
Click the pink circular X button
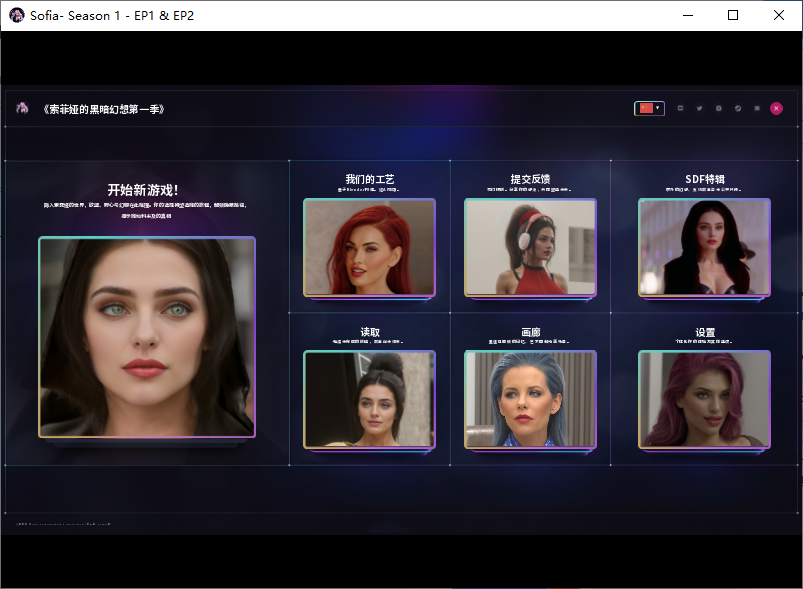click(x=776, y=109)
